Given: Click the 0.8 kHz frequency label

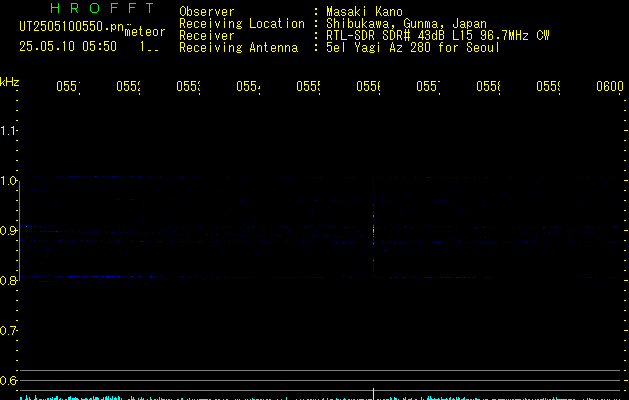Looking at the screenshot, I should 8,280.
